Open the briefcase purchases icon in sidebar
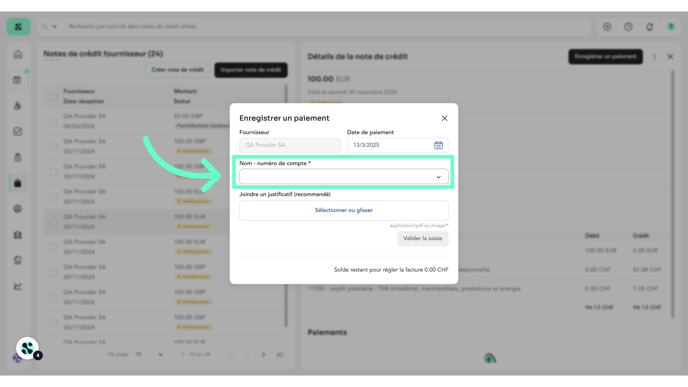The width and height of the screenshot is (688, 387). [18, 183]
